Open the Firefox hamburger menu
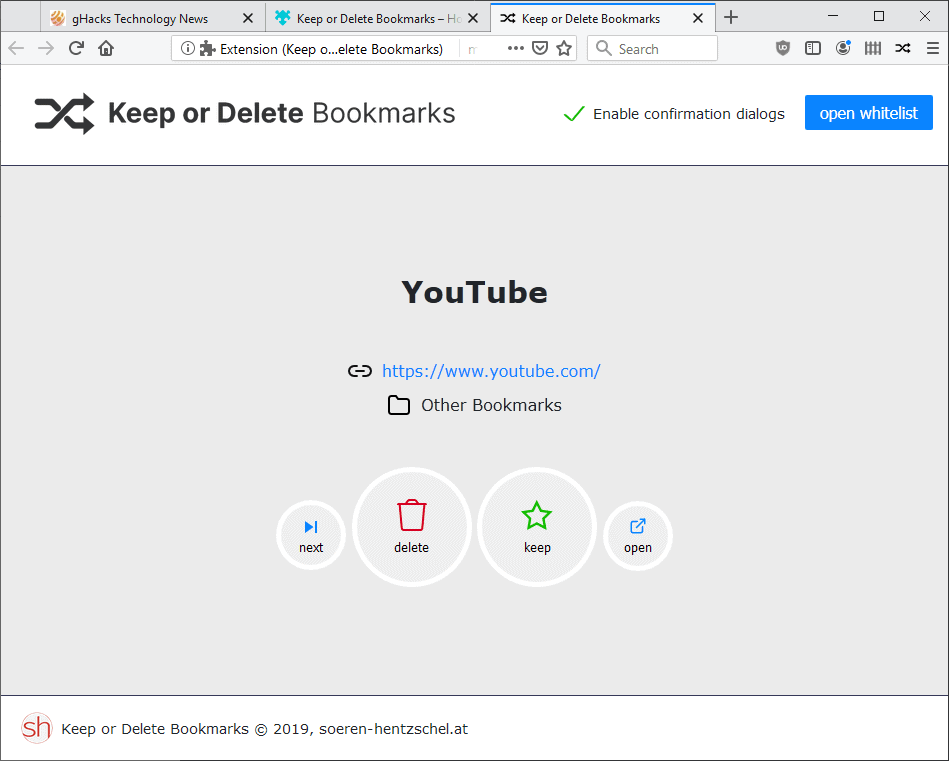 [933, 48]
